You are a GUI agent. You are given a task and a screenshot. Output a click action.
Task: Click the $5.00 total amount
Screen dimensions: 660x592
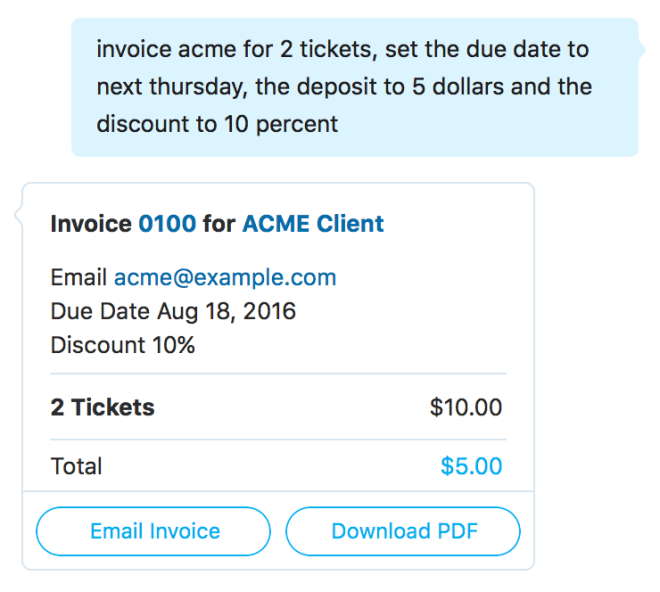(471, 466)
